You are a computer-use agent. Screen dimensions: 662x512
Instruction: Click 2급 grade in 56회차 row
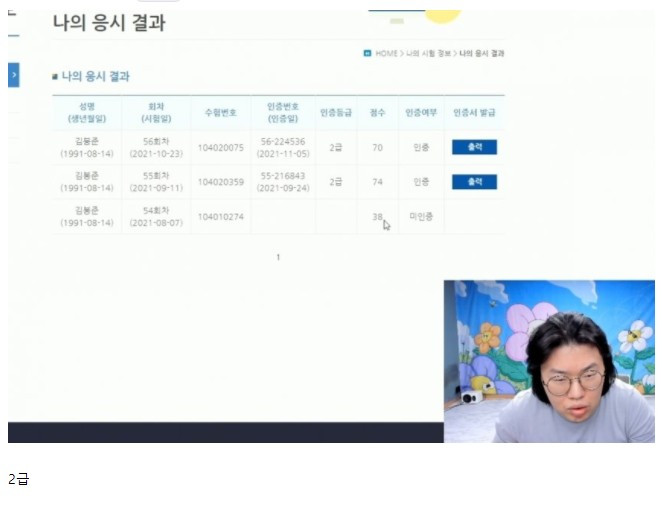(336, 148)
